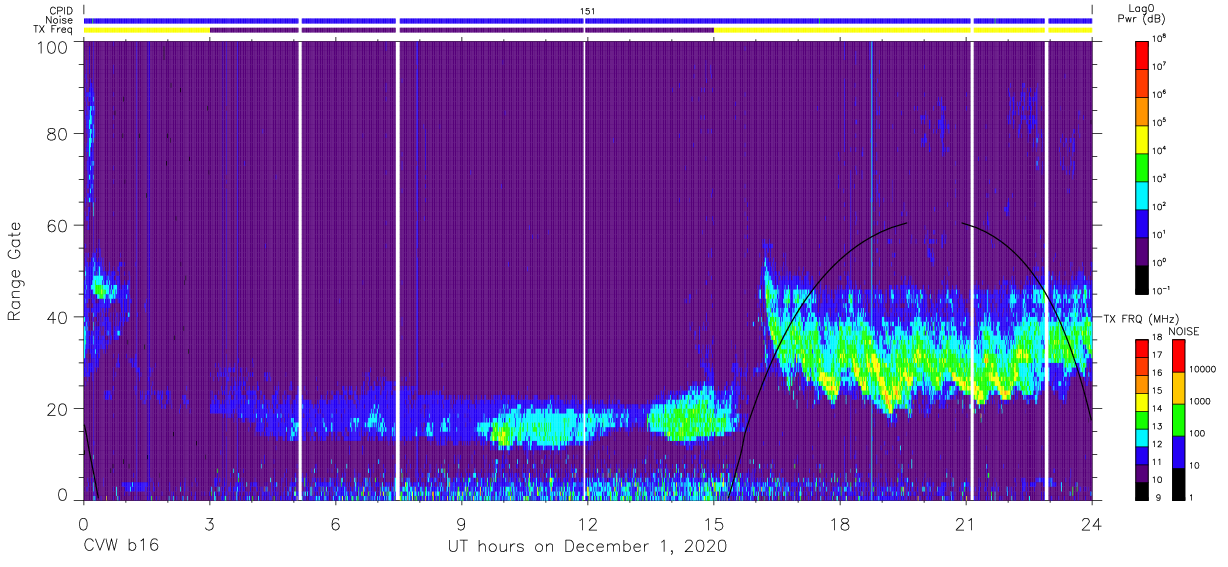Select the yellow segment of the power colorbar
Screen dimensions: 1228x567
(x=1143, y=138)
